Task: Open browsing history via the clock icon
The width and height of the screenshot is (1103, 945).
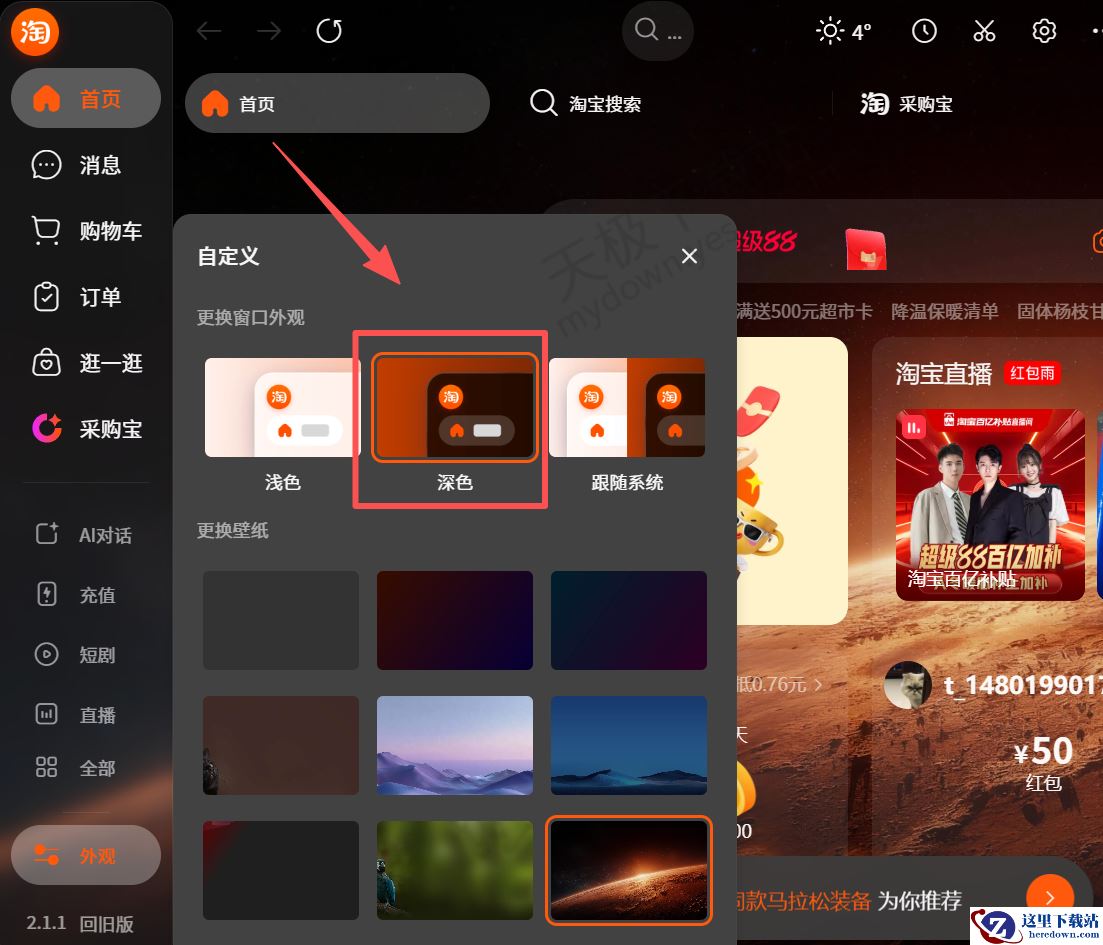Action: click(923, 31)
